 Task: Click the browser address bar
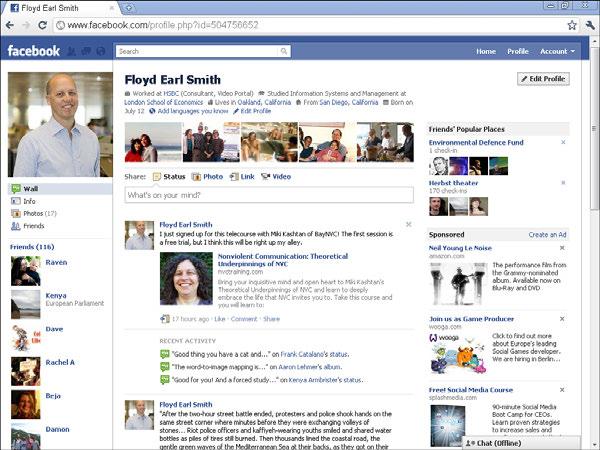(x=310, y=25)
